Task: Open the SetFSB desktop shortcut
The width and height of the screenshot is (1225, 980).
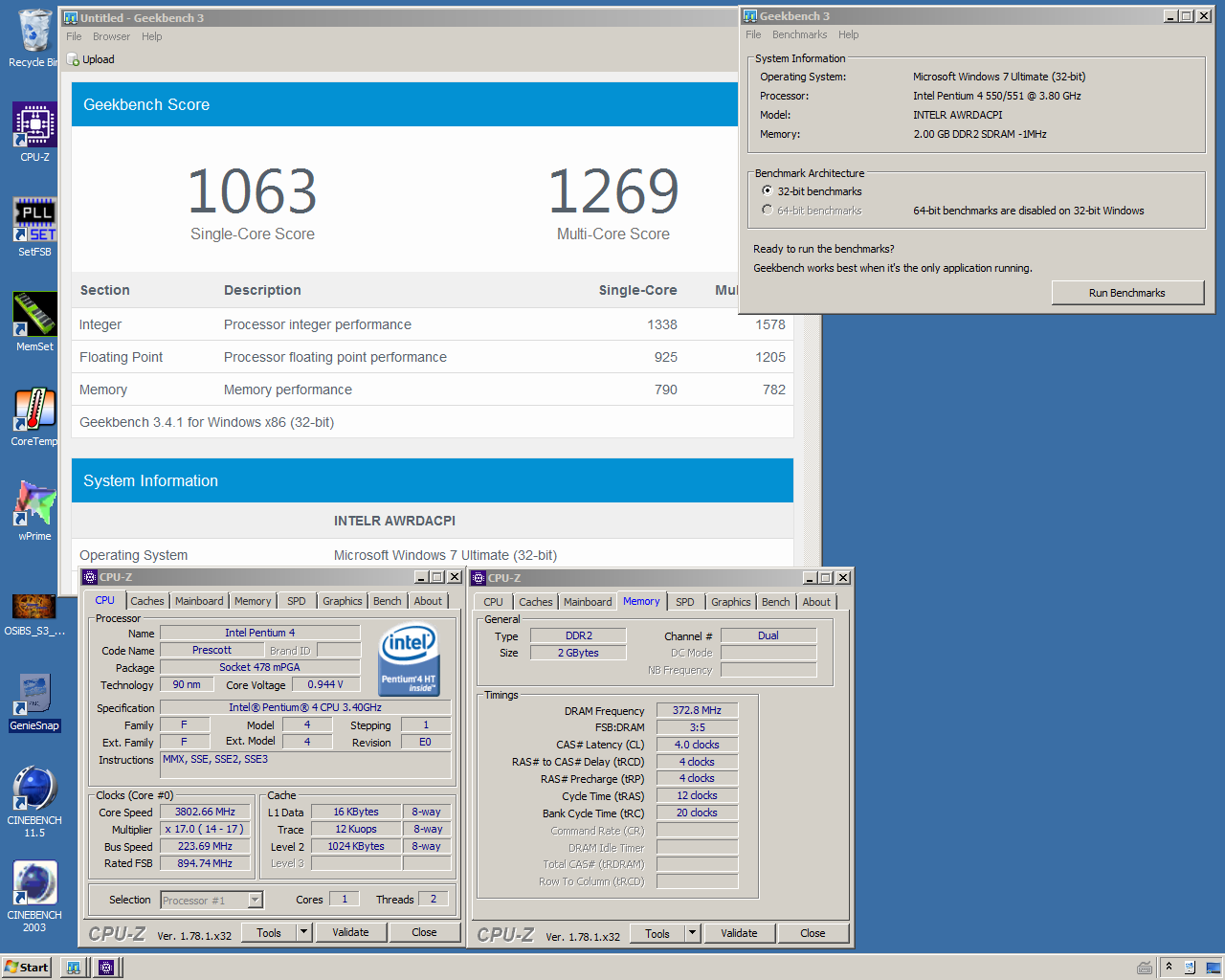Action: (34, 227)
